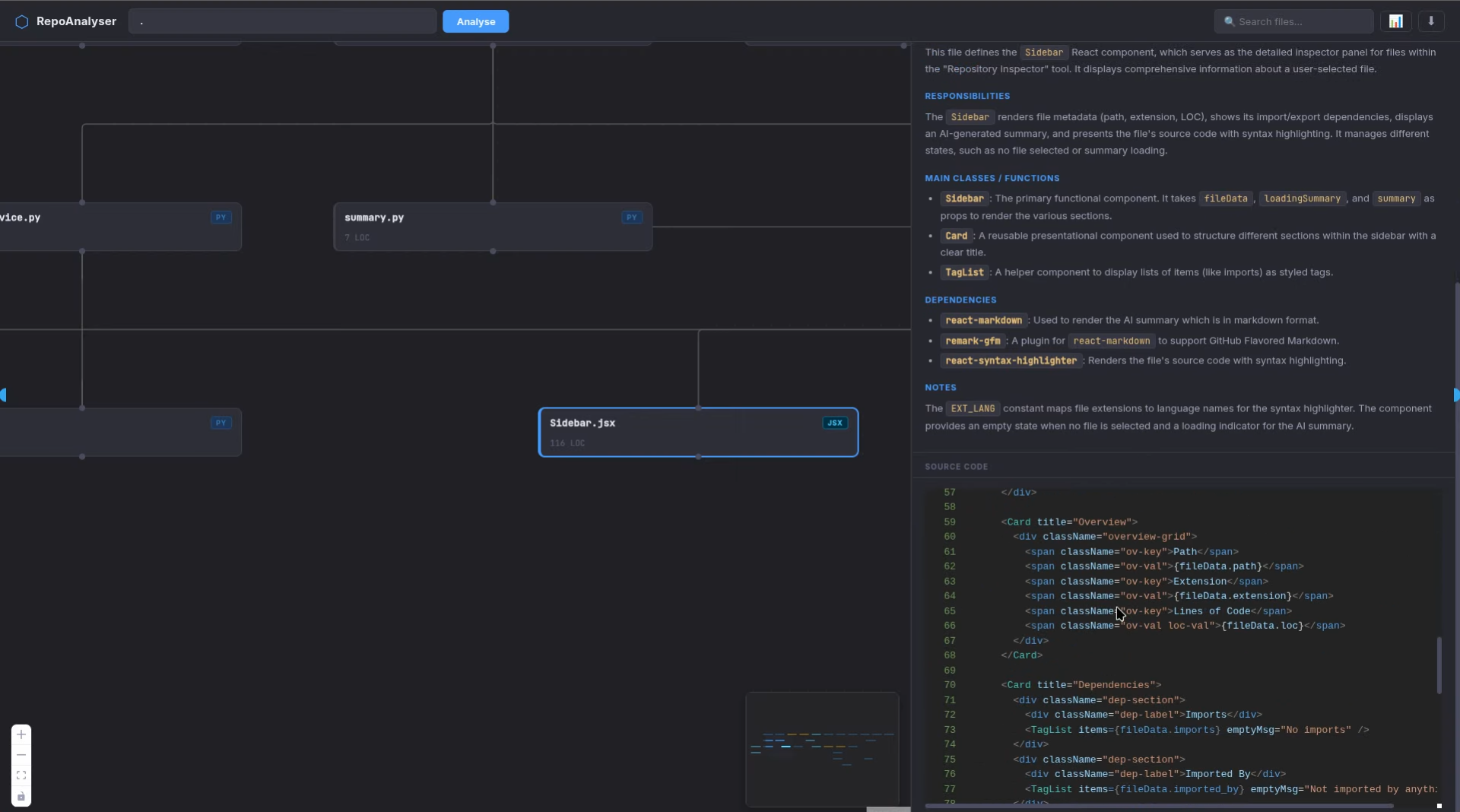The height and width of the screenshot is (812, 1460).
Task: Click the '116 LOC' label on Sidebar.jsx
Action: click(x=567, y=443)
